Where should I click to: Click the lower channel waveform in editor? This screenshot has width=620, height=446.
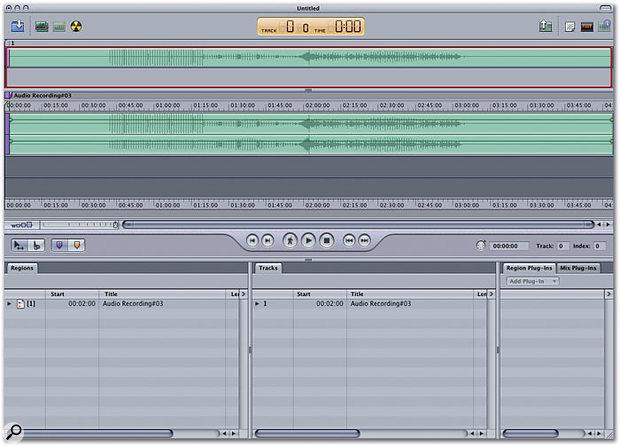click(310, 145)
